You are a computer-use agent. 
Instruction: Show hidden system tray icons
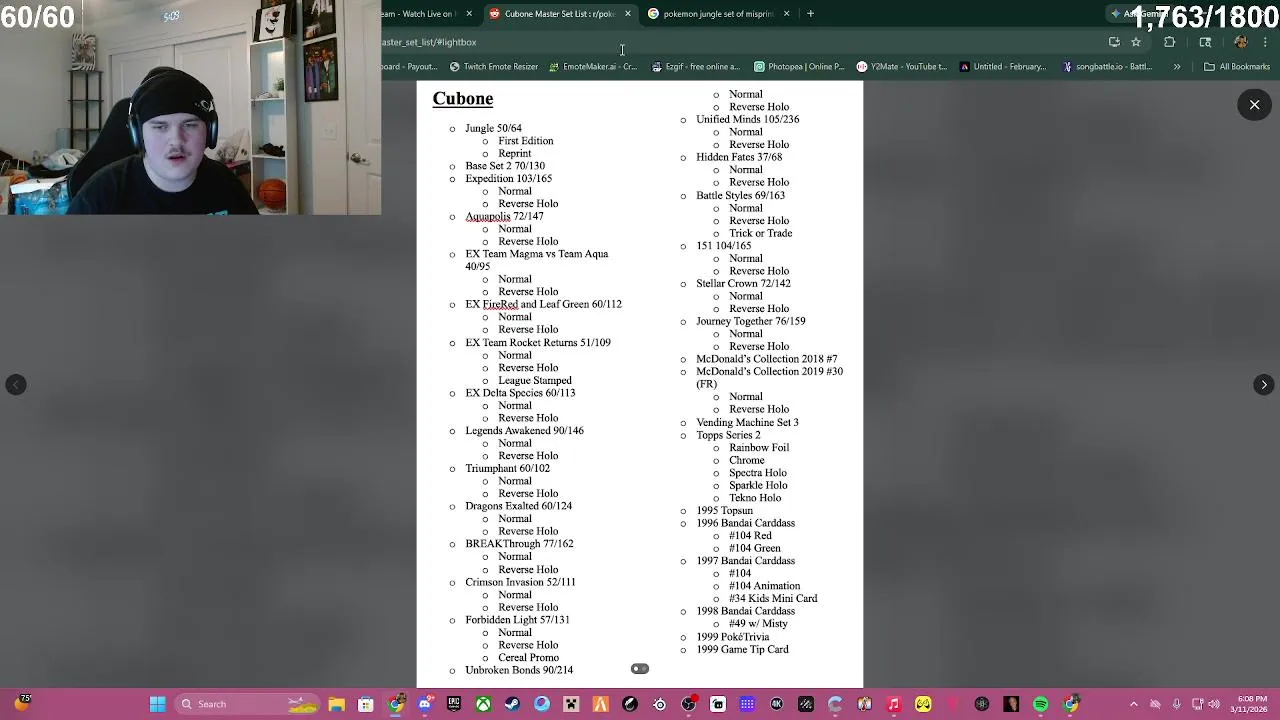[x=1133, y=704]
